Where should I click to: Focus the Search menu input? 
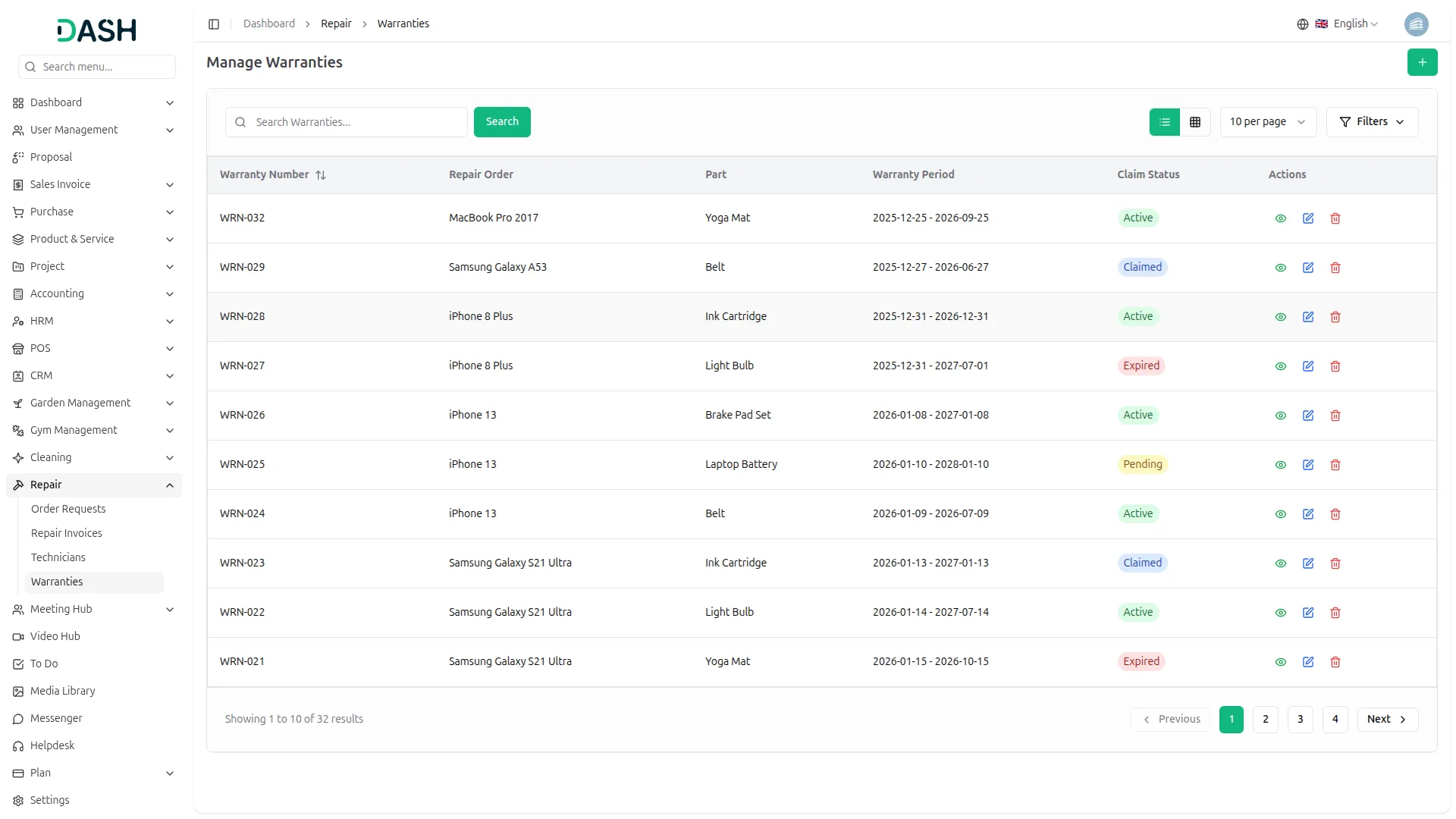coord(97,67)
